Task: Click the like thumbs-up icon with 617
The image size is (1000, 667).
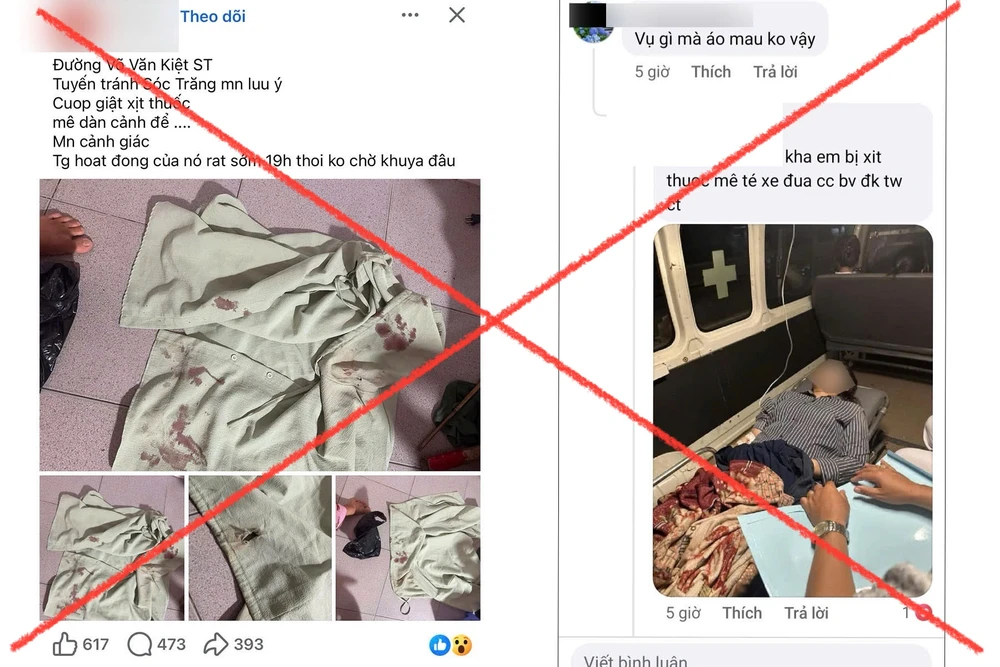Action: (x=64, y=644)
